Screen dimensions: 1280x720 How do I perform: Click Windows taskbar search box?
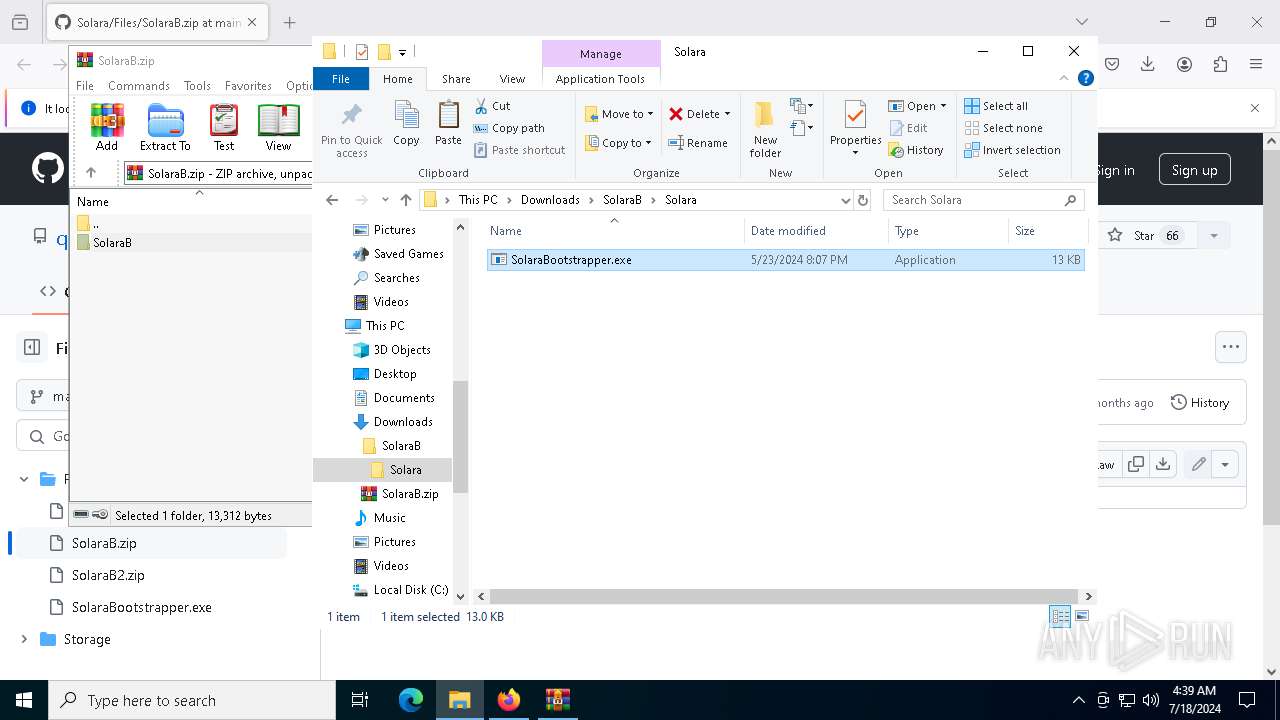pyautogui.click(x=192, y=700)
